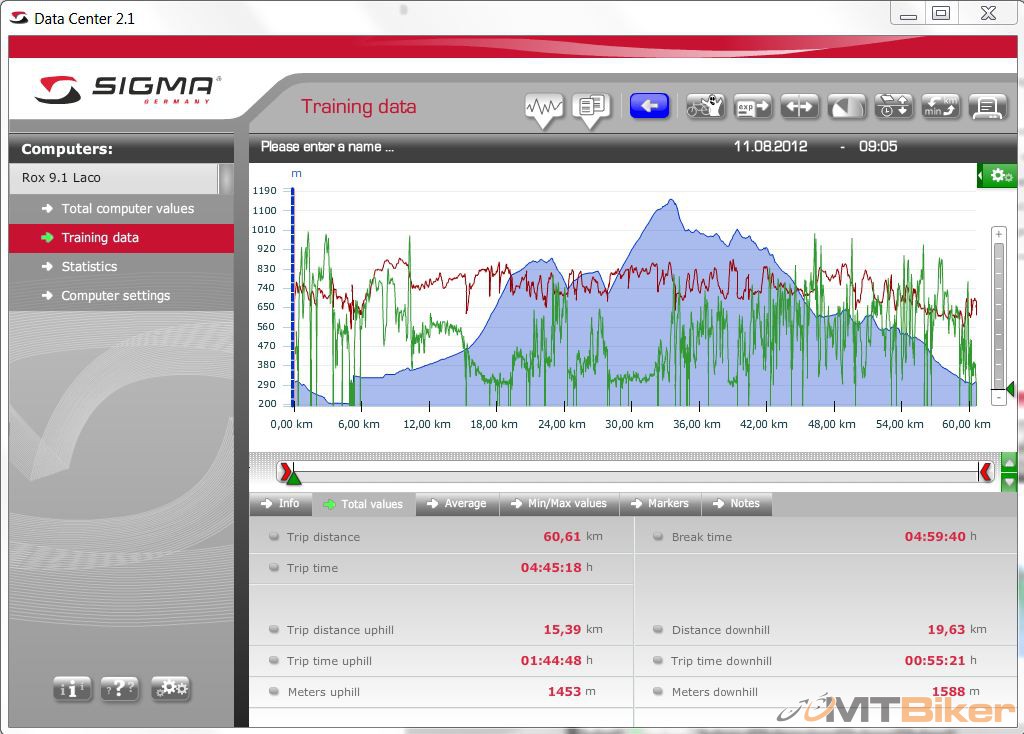Click the 'Please enter a name' field
This screenshot has width=1024, height=734.
click(x=328, y=147)
